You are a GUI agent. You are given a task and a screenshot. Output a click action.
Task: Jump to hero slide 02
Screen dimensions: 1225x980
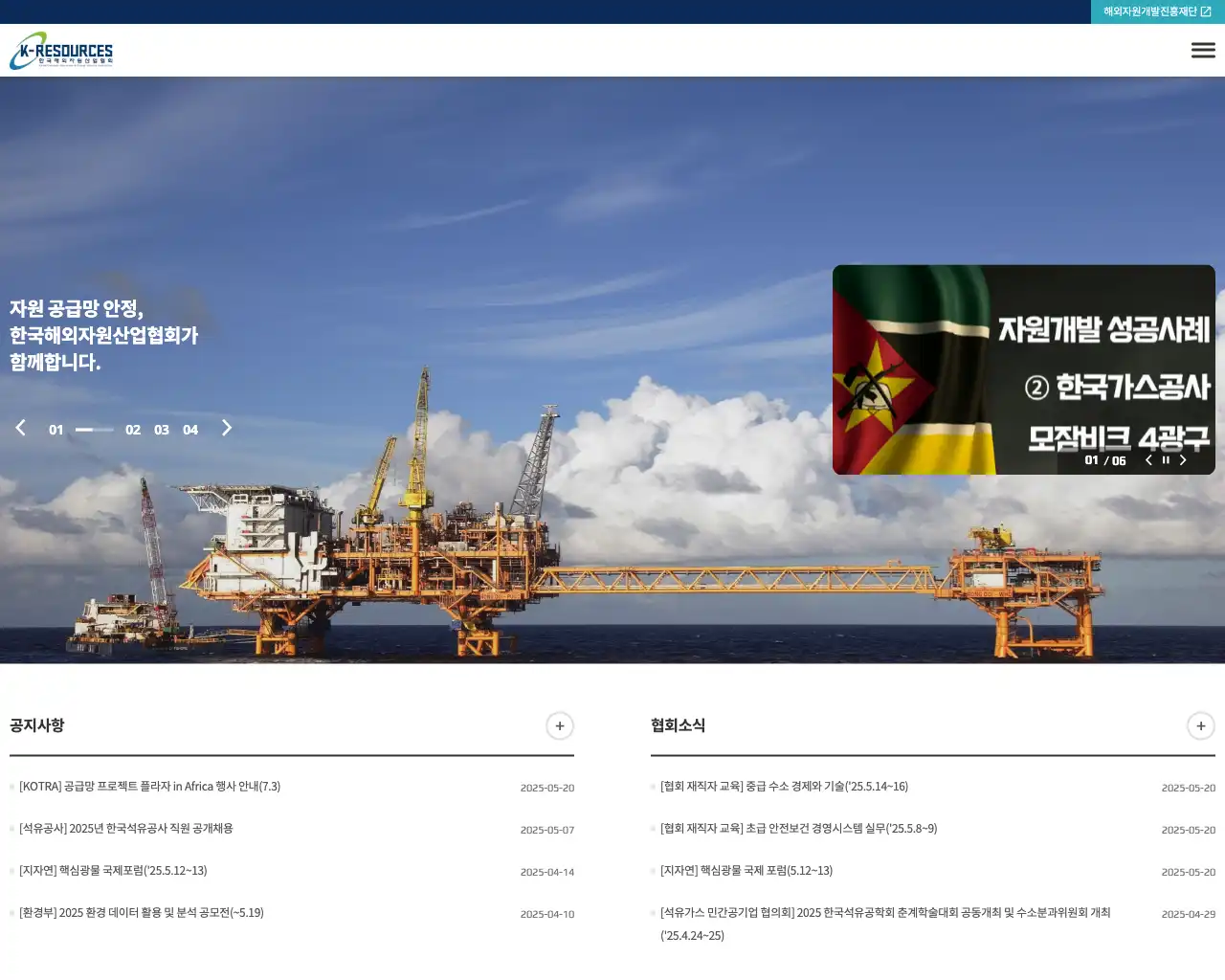click(133, 430)
